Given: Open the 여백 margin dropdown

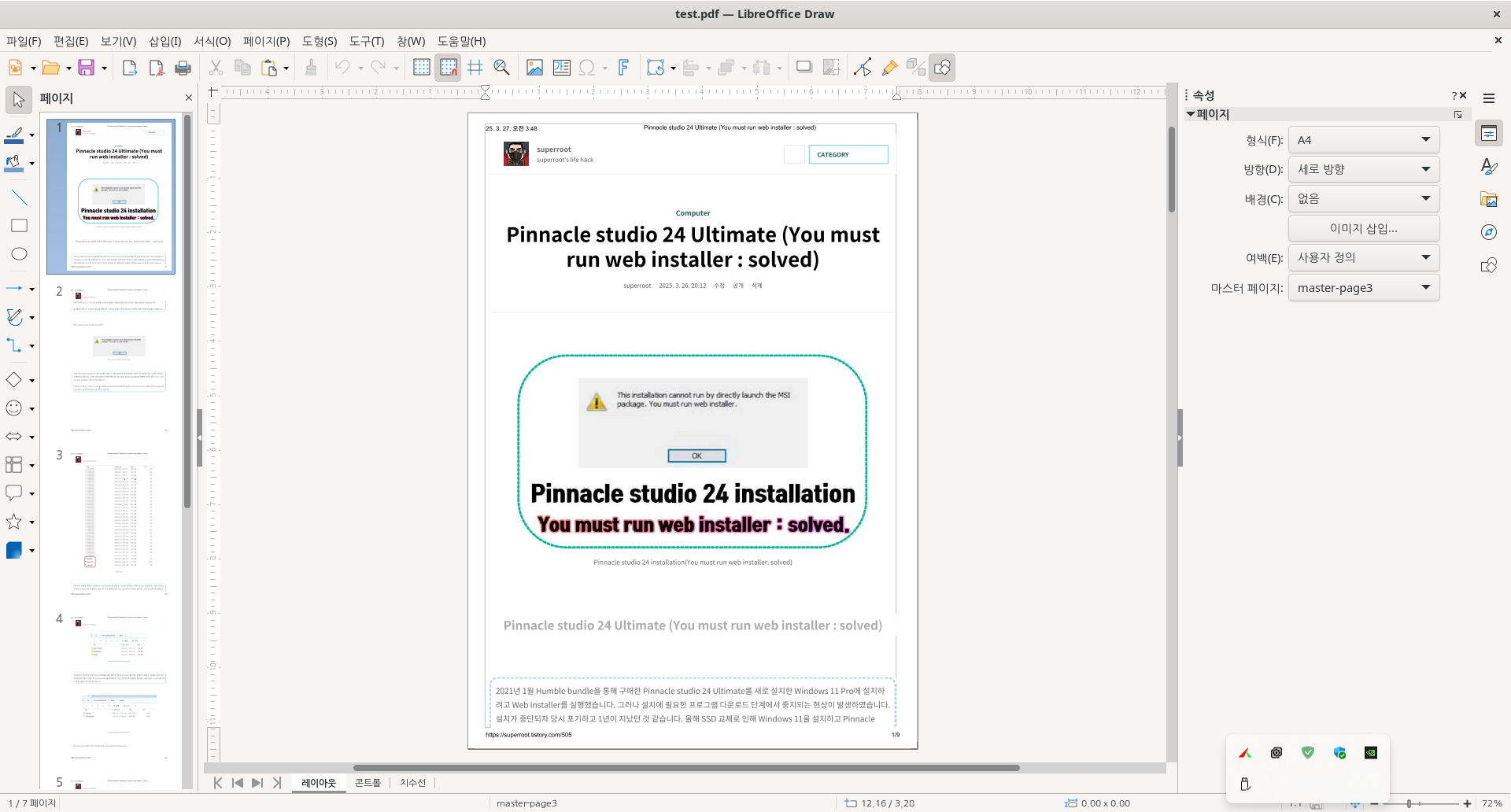Looking at the screenshot, I should (x=1364, y=257).
